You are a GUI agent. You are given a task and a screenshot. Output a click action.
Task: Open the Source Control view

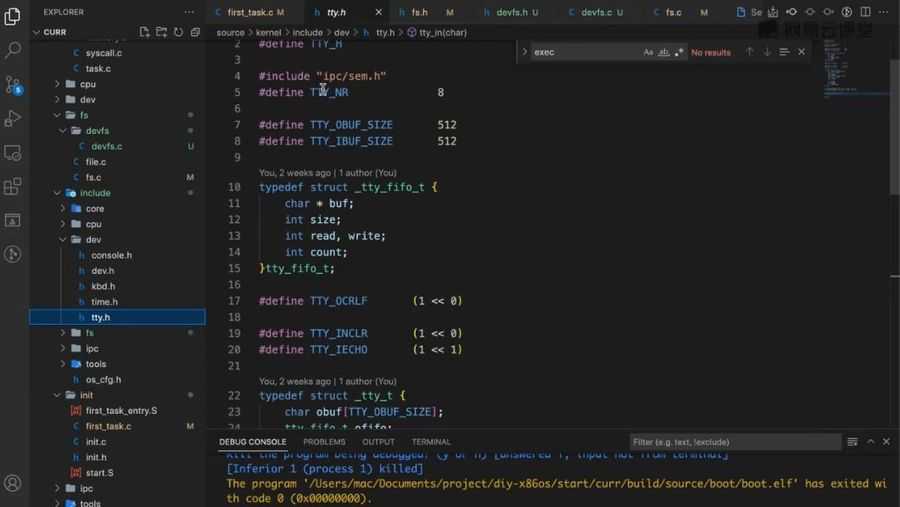[x=12, y=84]
